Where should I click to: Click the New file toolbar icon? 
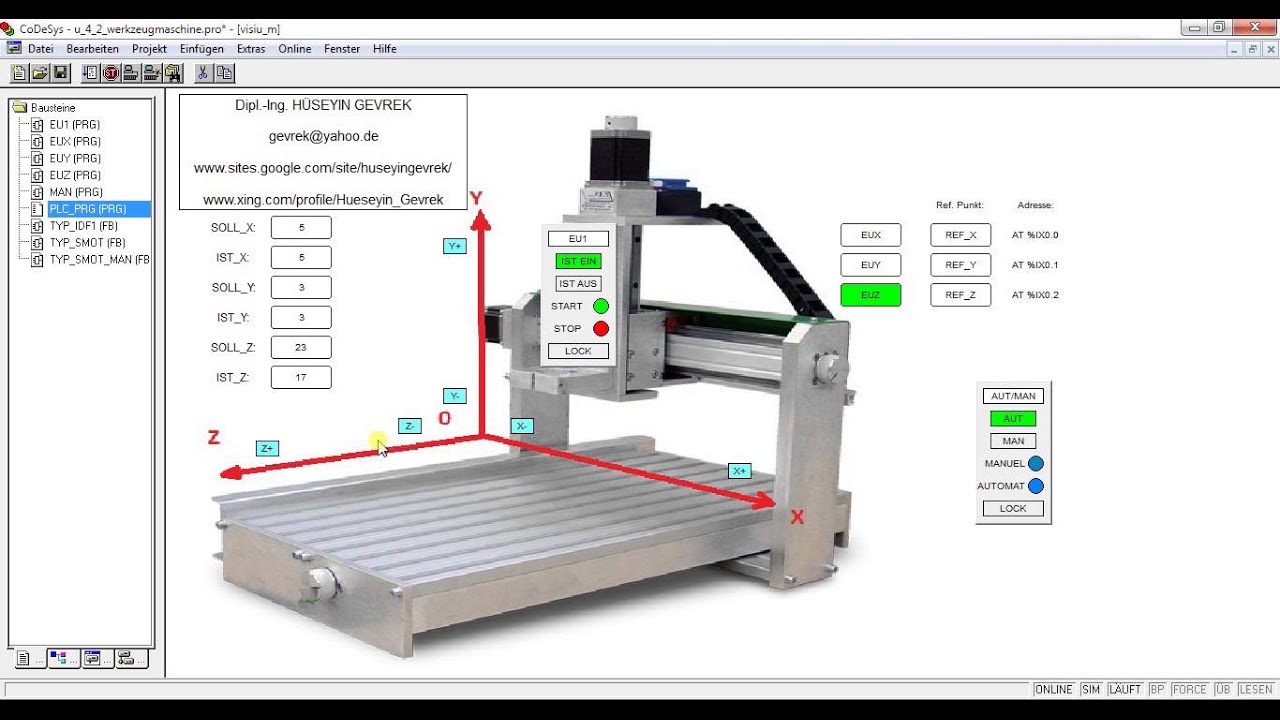click(x=19, y=73)
